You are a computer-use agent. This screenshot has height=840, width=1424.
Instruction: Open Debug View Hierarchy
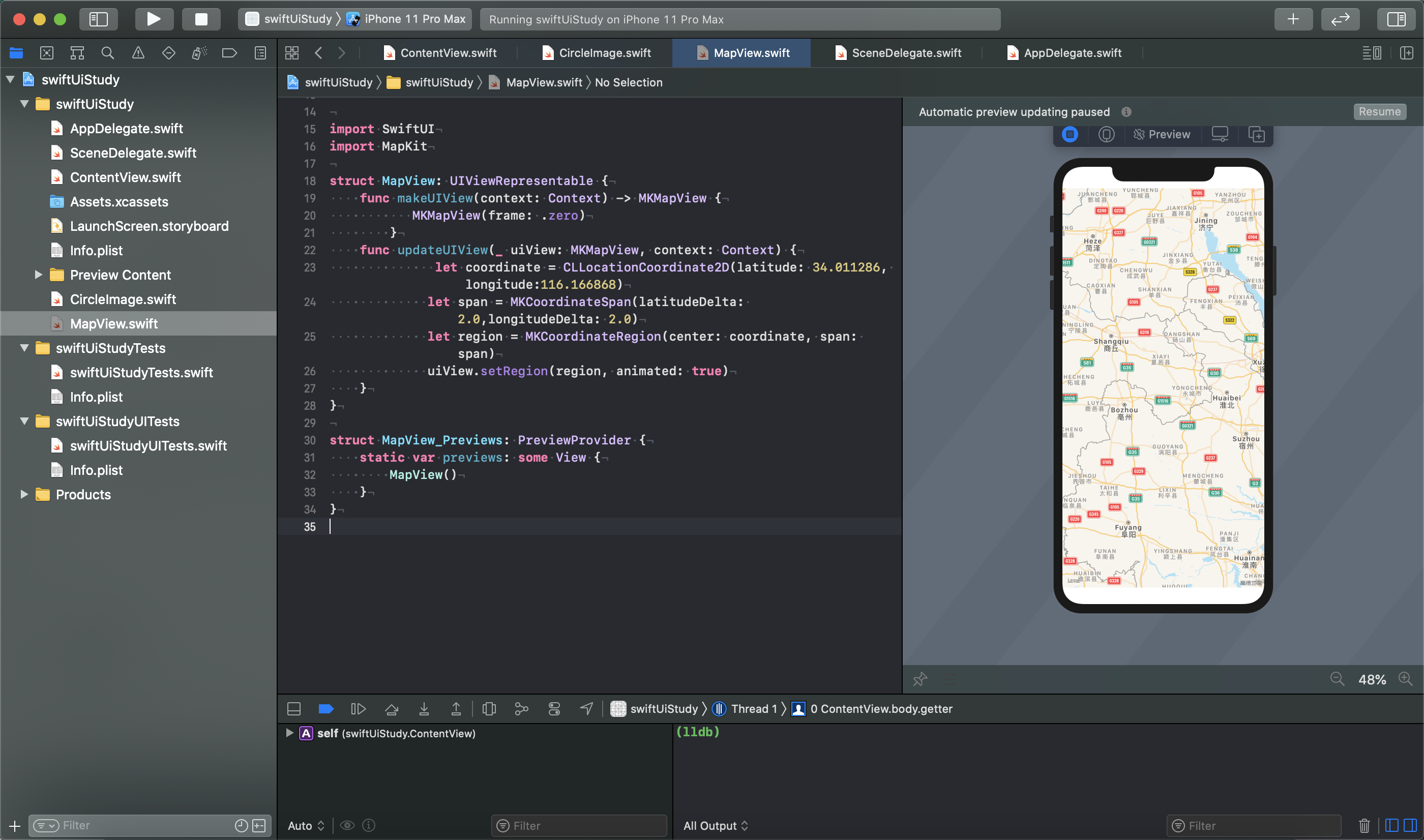click(x=489, y=709)
